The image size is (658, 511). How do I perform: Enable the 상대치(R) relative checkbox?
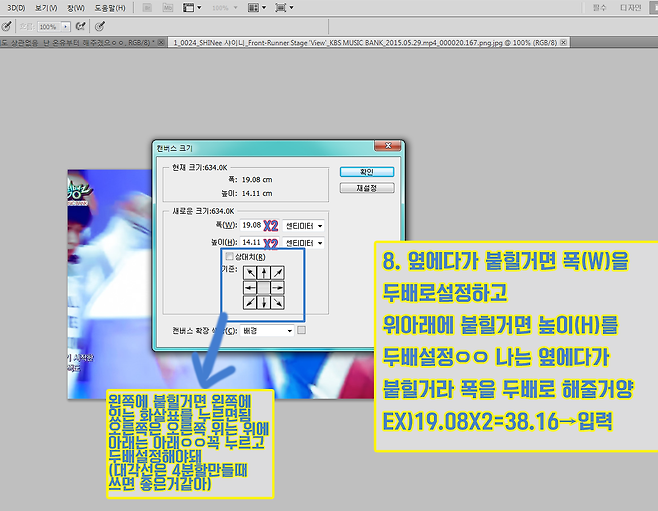pos(231,257)
